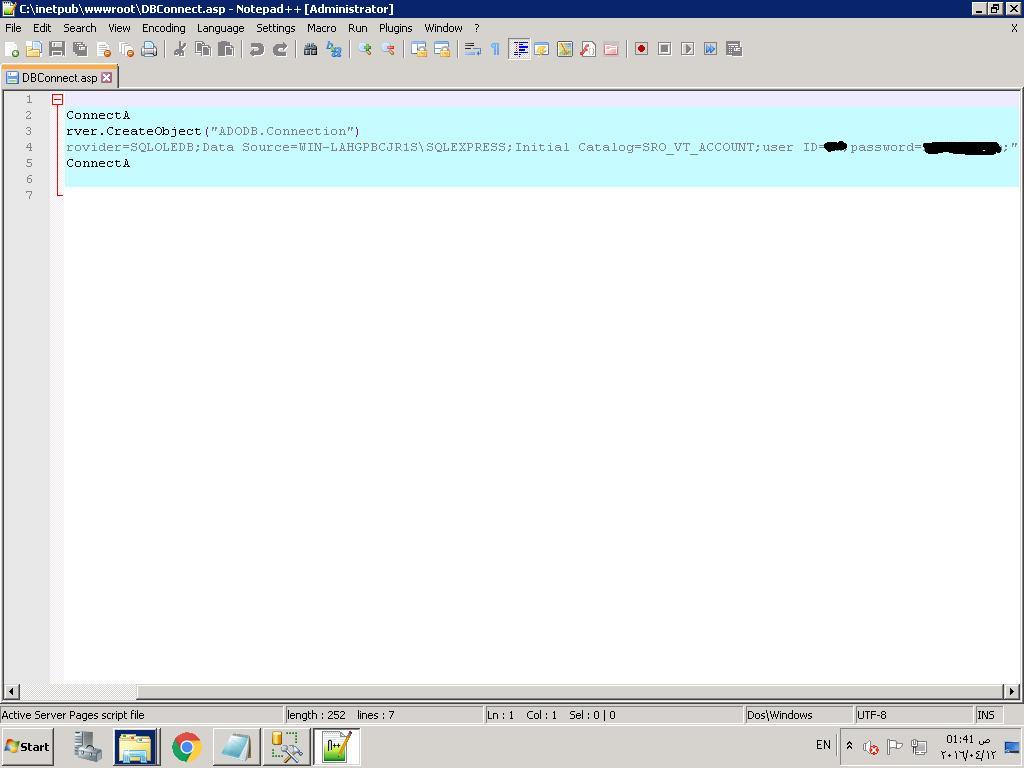
Task: Click the Close All toolbar icon
Action: click(126, 49)
